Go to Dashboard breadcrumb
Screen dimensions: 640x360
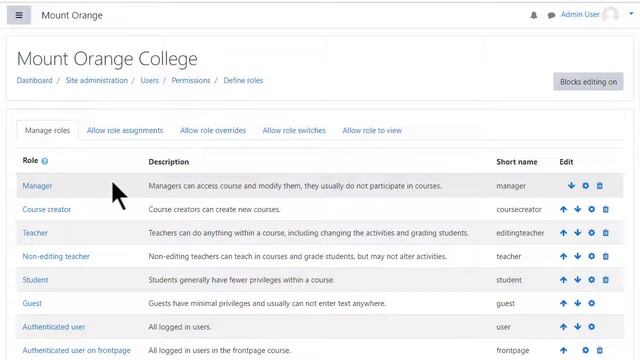[35, 80]
